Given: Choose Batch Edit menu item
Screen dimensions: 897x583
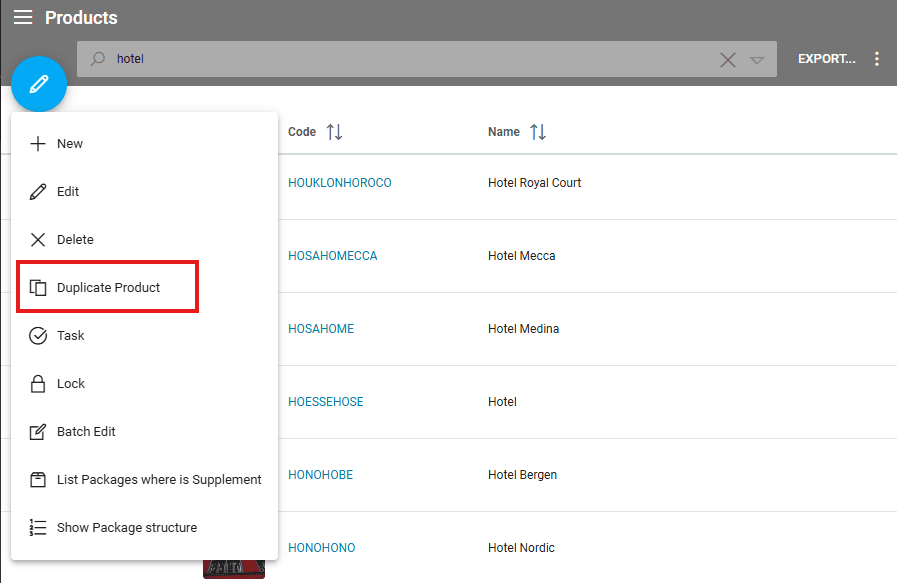Looking at the screenshot, I should [x=86, y=432].
